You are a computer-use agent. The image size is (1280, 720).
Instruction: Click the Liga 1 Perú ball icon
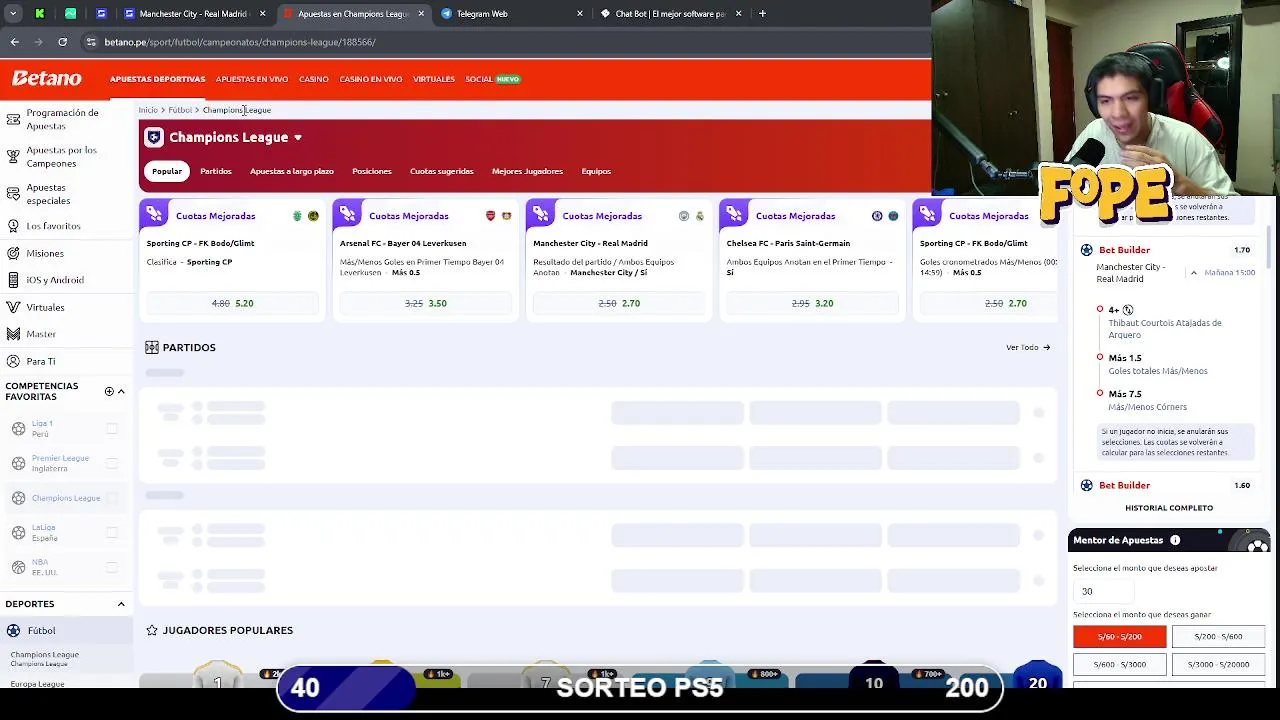point(18,429)
